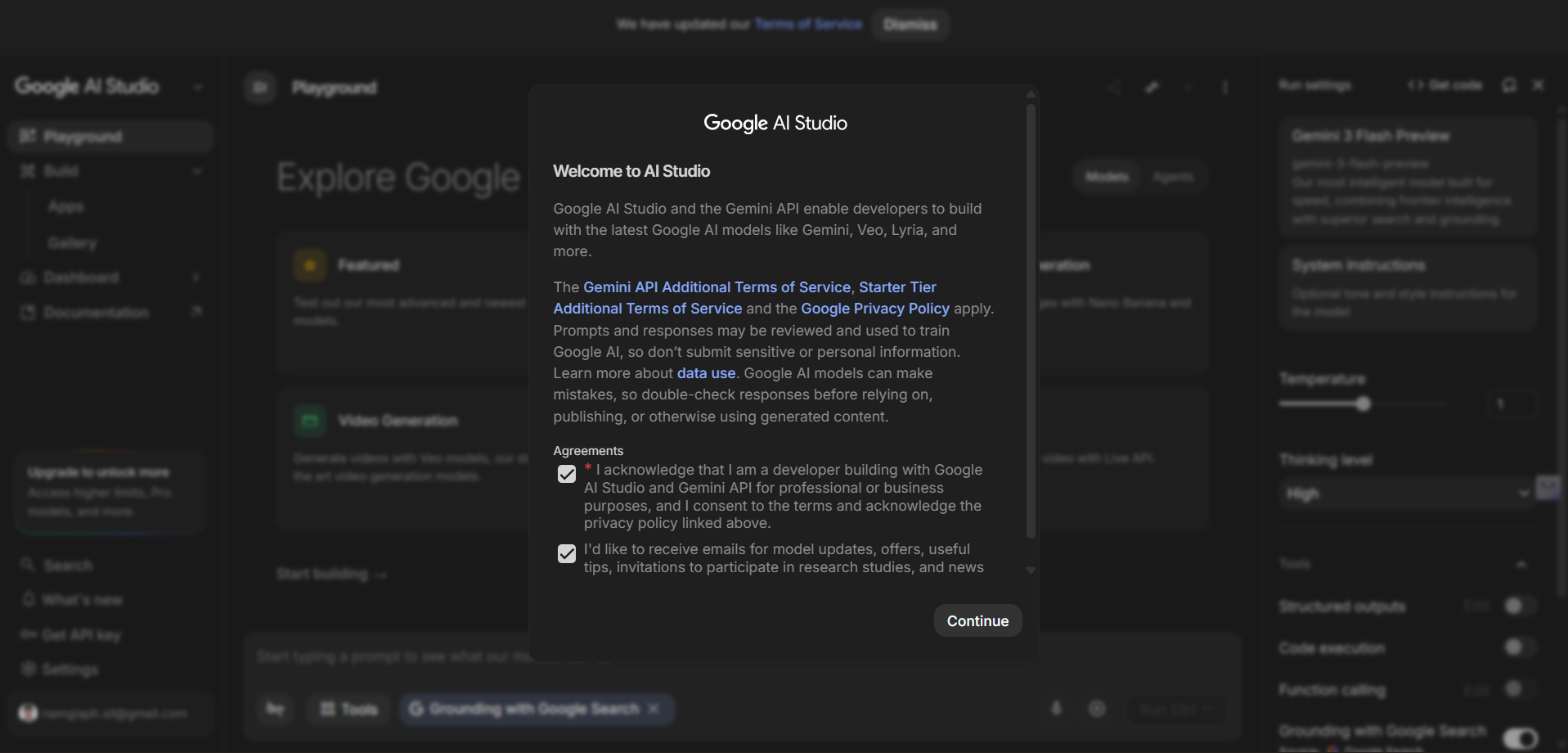Click the microphone icon in prompt bar
Image resolution: width=1568 pixels, height=753 pixels.
point(1056,709)
